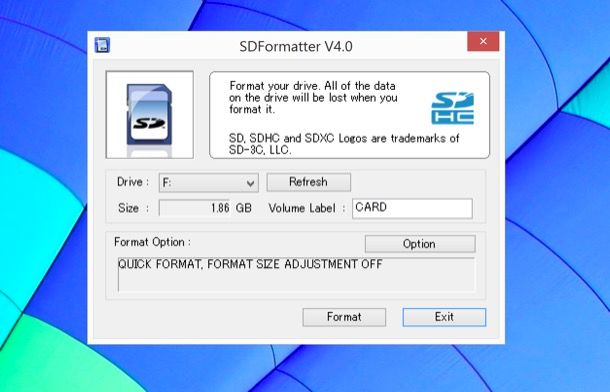This screenshot has height=392, width=610.
Task: Click the SDFormatter app icon in title bar
Action: pyautogui.click(x=102, y=45)
